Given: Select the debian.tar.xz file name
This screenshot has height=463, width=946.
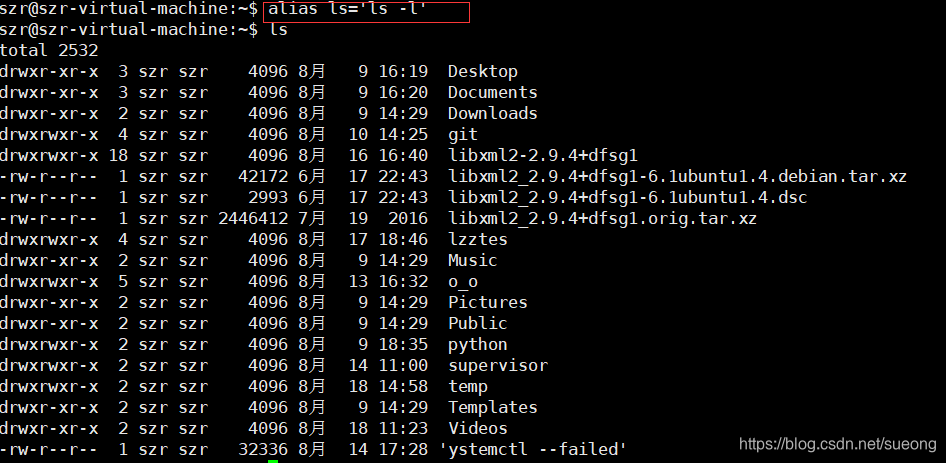Looking at the screenshot, I should tap(678, 177).
